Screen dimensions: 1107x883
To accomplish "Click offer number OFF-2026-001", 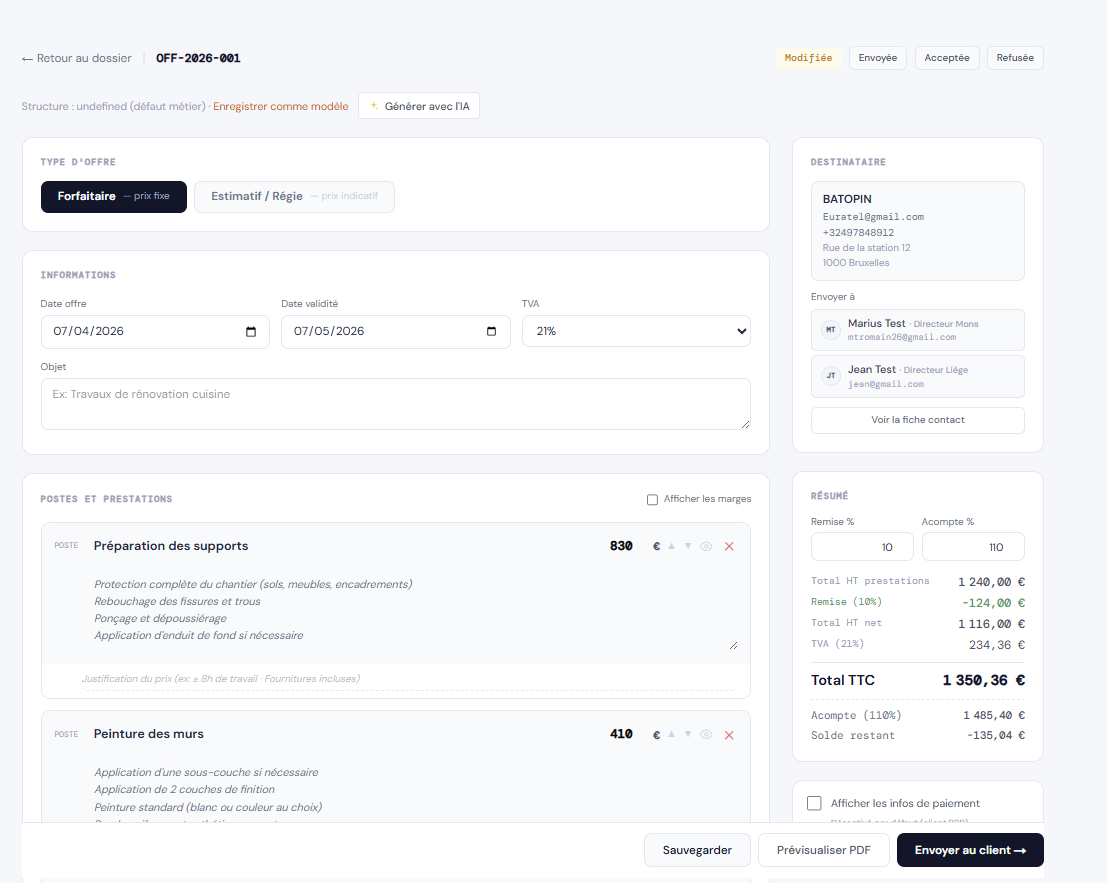I will point(198,59).
